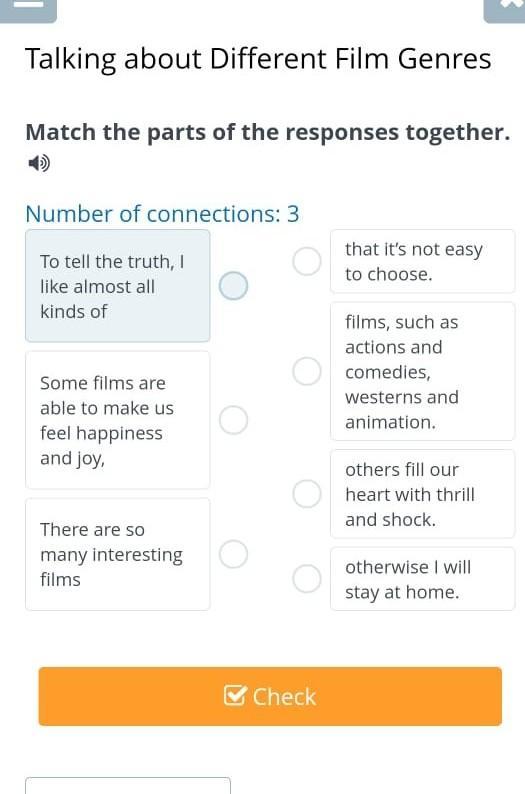Screen dimensions: 525x794
Task: Select connector for 'Some films are able'
Action: pyautogui.click(x=233, y=420)
